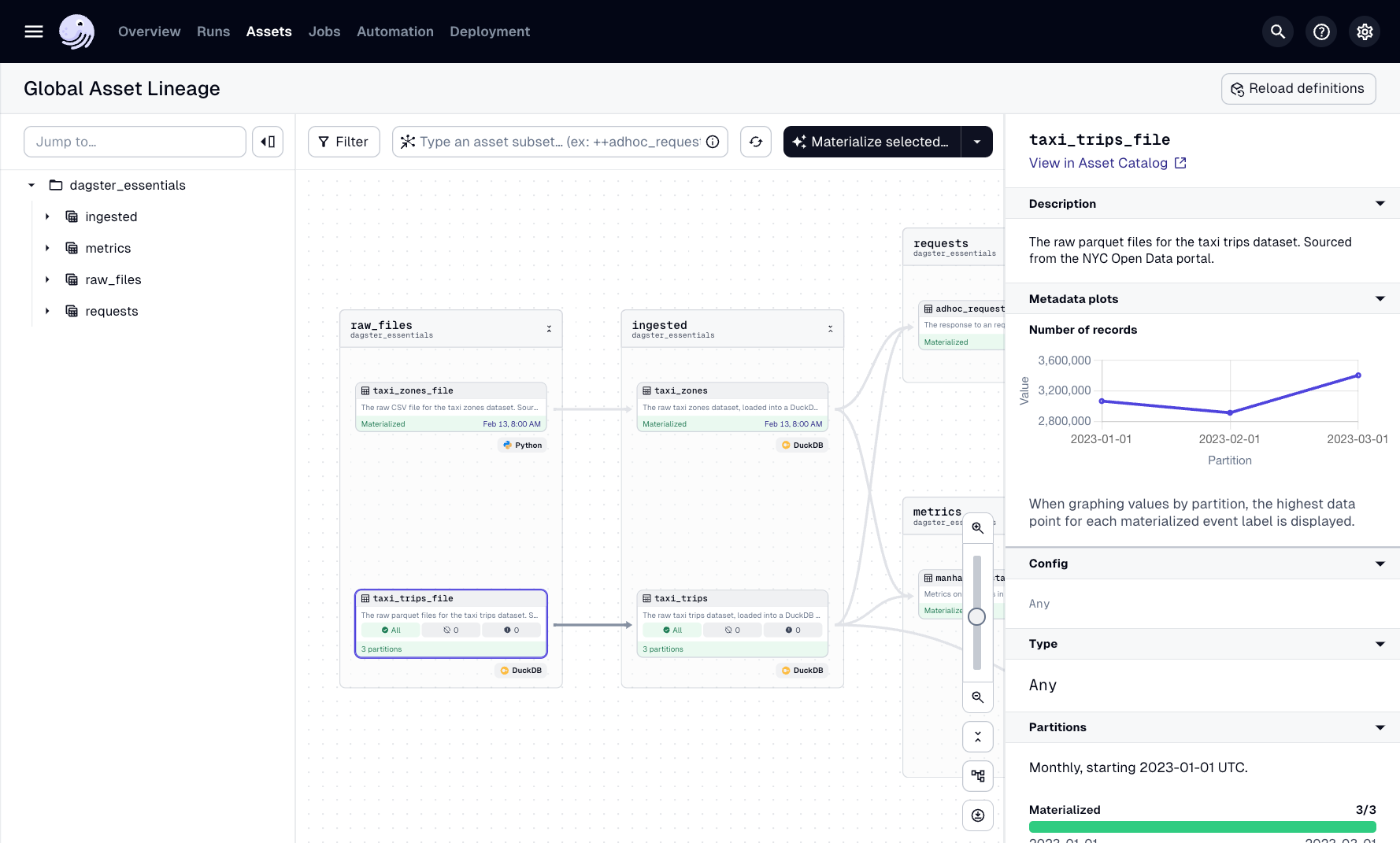Expand the metrics group in the sidebar
1400x843 pixels.
tap(46, 248)
